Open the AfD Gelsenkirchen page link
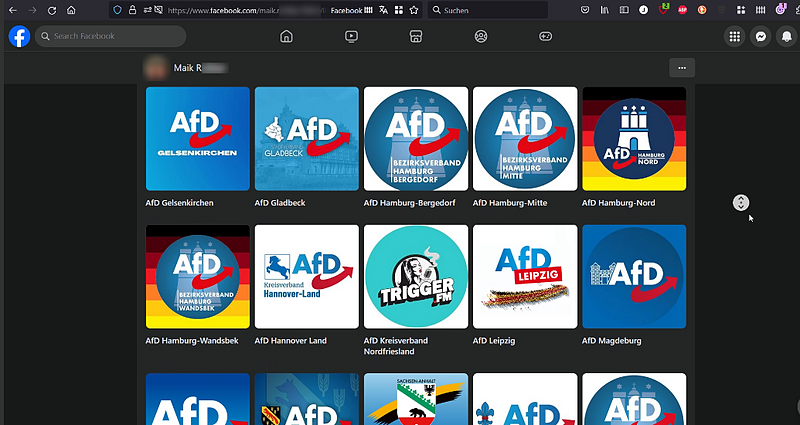The image size is (800, 425). tap(180, 203)
